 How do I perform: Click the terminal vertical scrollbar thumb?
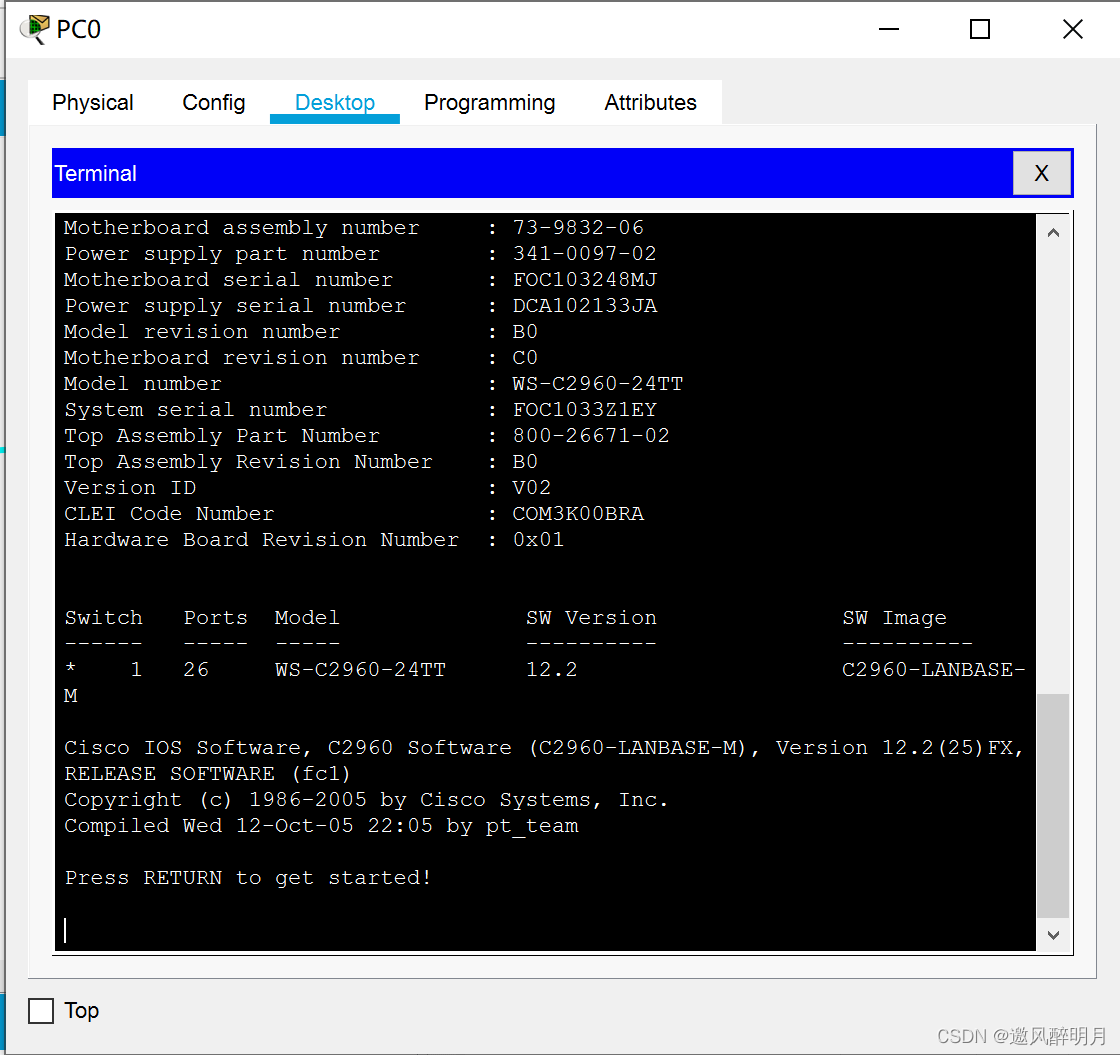[1053, 805]
